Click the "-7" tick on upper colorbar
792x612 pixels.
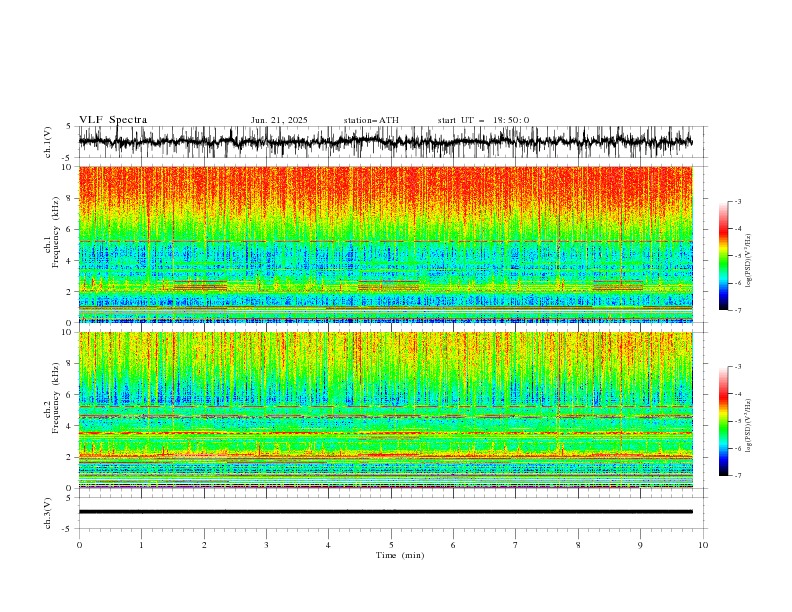pyautogui.click(x=738, y=311)
